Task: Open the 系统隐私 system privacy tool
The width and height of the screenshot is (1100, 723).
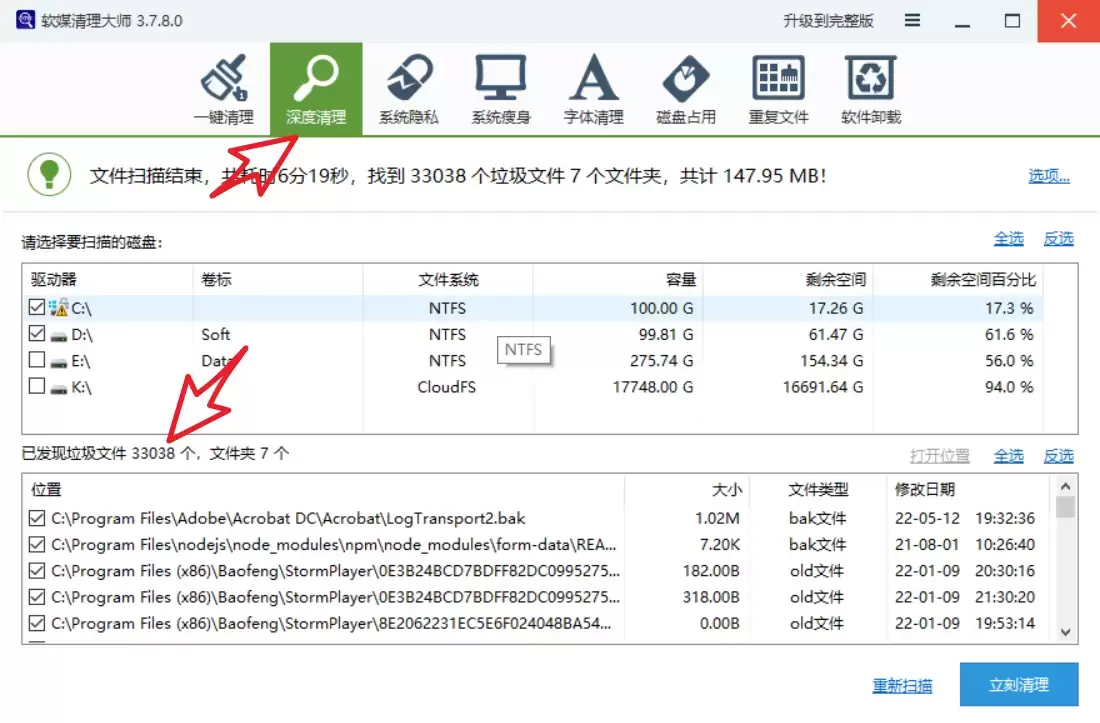Action: (x=409, y=90)
